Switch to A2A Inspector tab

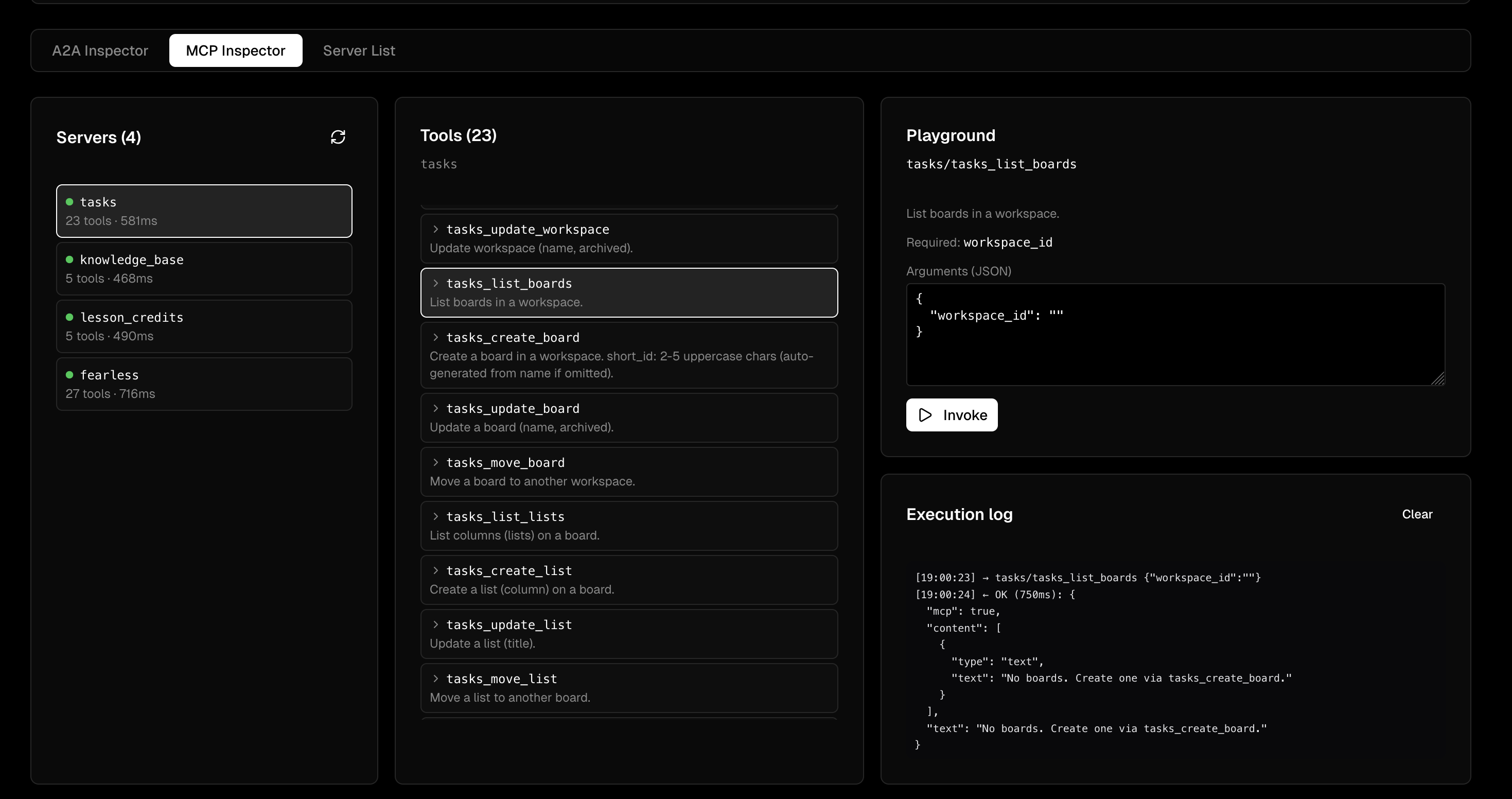point(100,50)
